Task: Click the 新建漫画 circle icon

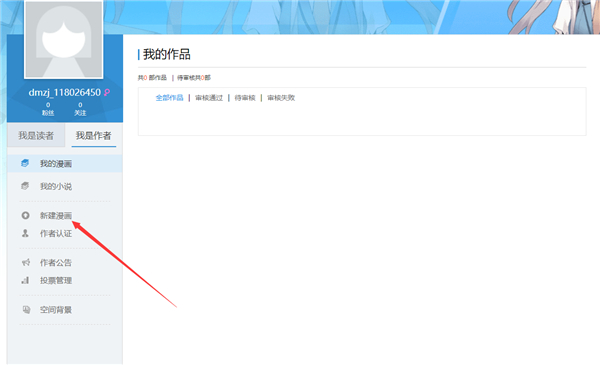Action: [x=25, y=215]
